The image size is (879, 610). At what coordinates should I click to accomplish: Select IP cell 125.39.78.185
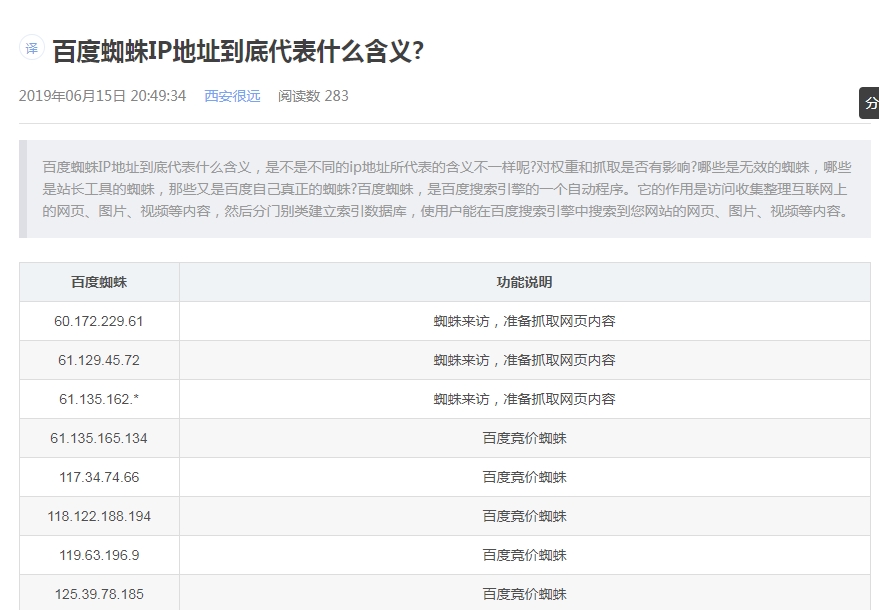[x=99, y=594]
